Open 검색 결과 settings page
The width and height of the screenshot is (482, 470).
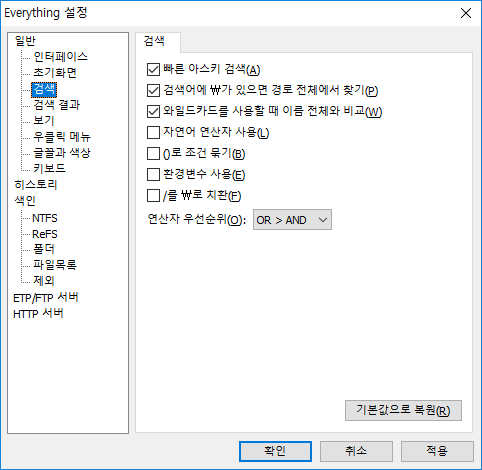(x=56, y=105)
